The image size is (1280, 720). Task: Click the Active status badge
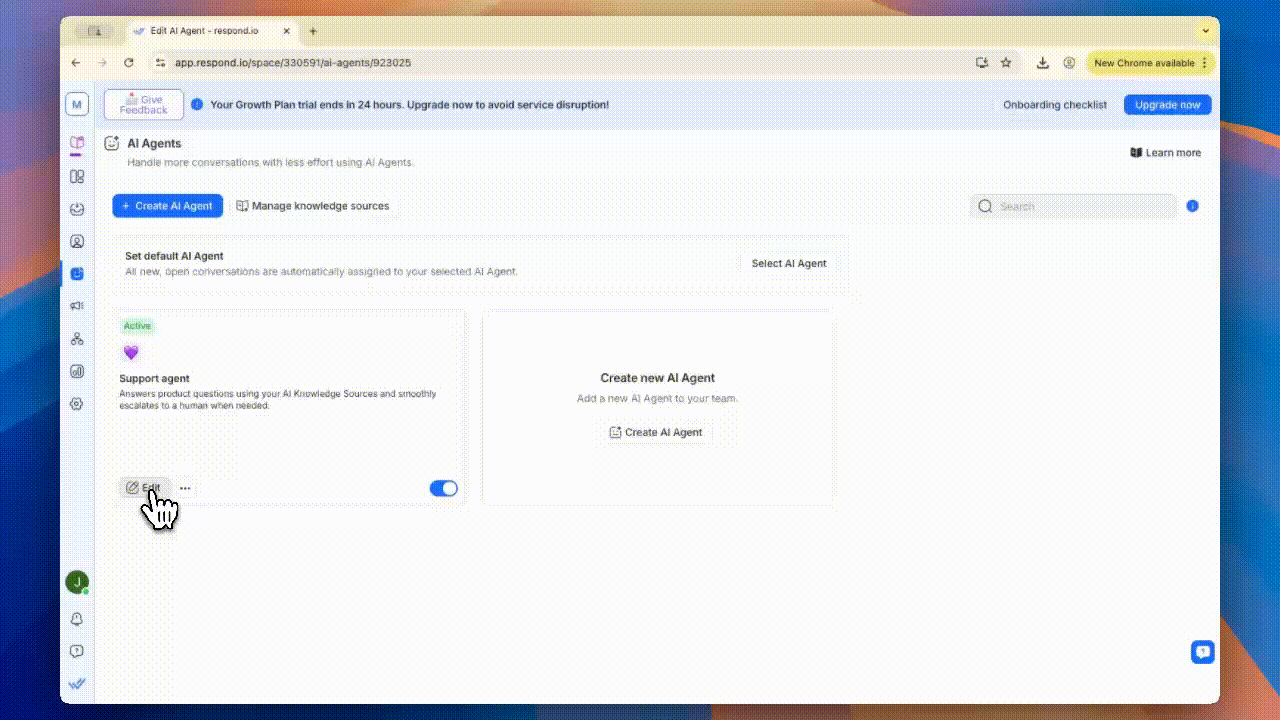[x=137, y=326]
